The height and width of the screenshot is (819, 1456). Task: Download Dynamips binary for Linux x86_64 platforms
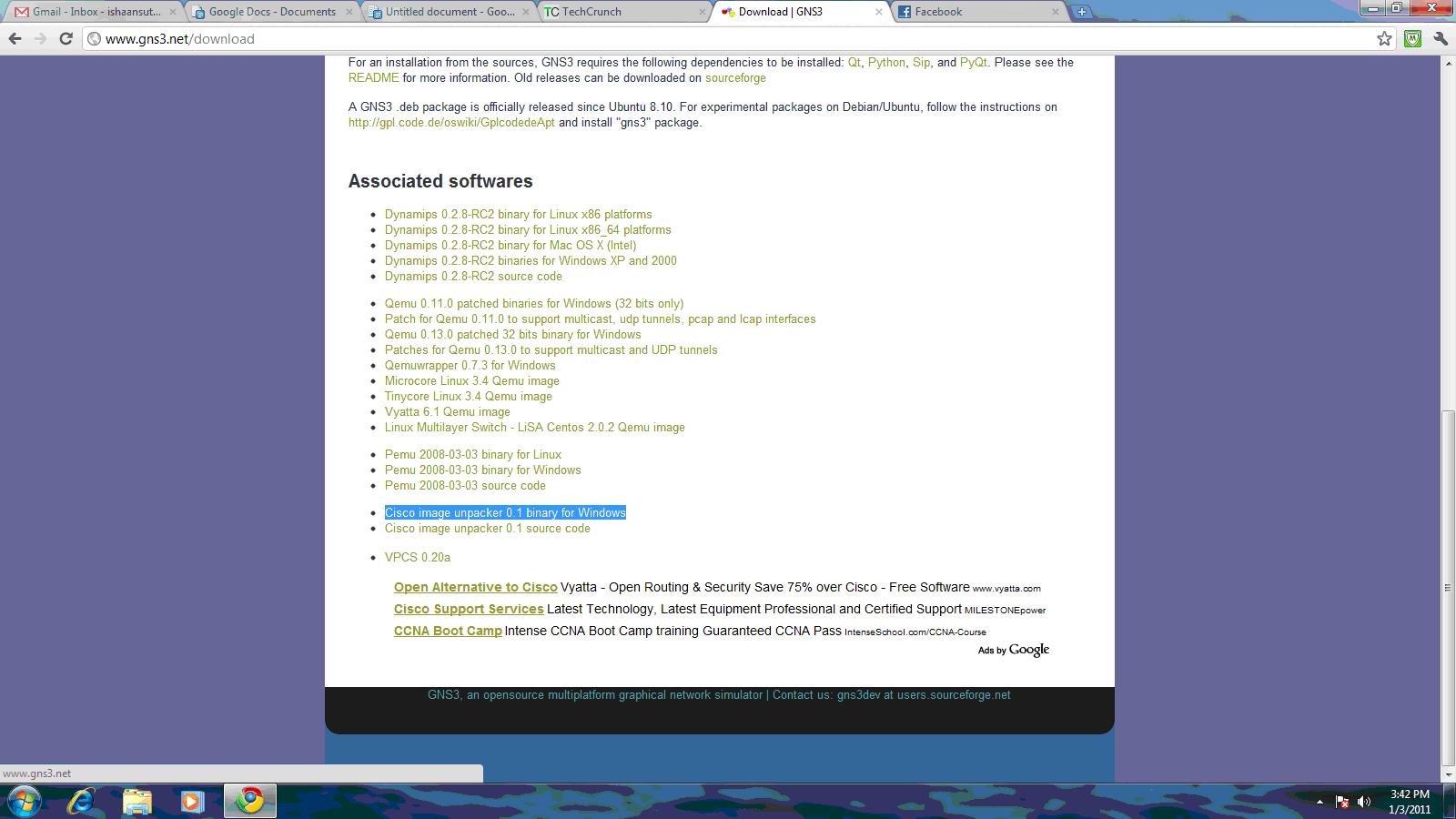(x=528, y=230)
